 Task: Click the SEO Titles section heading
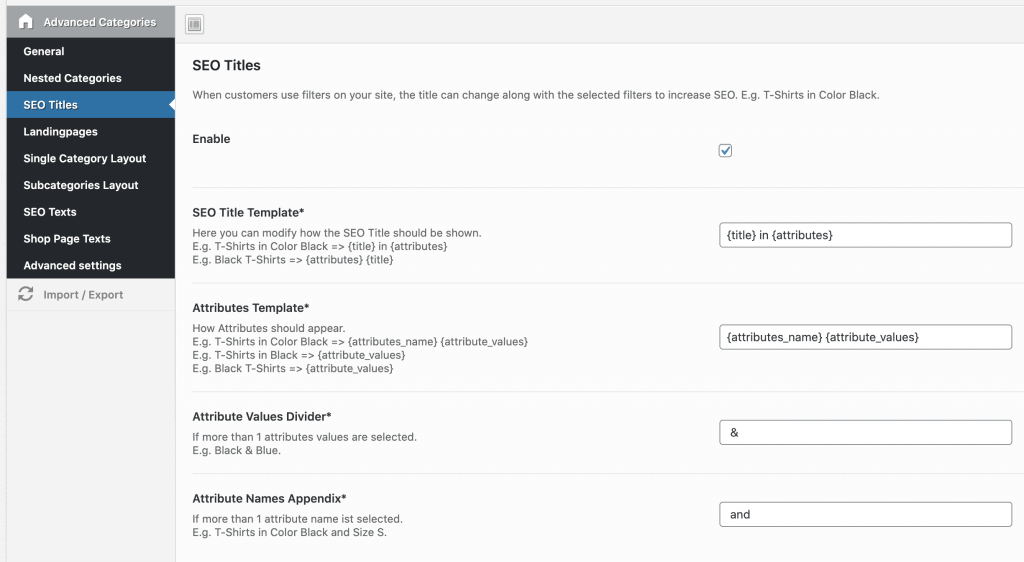[x=226, y=66]
